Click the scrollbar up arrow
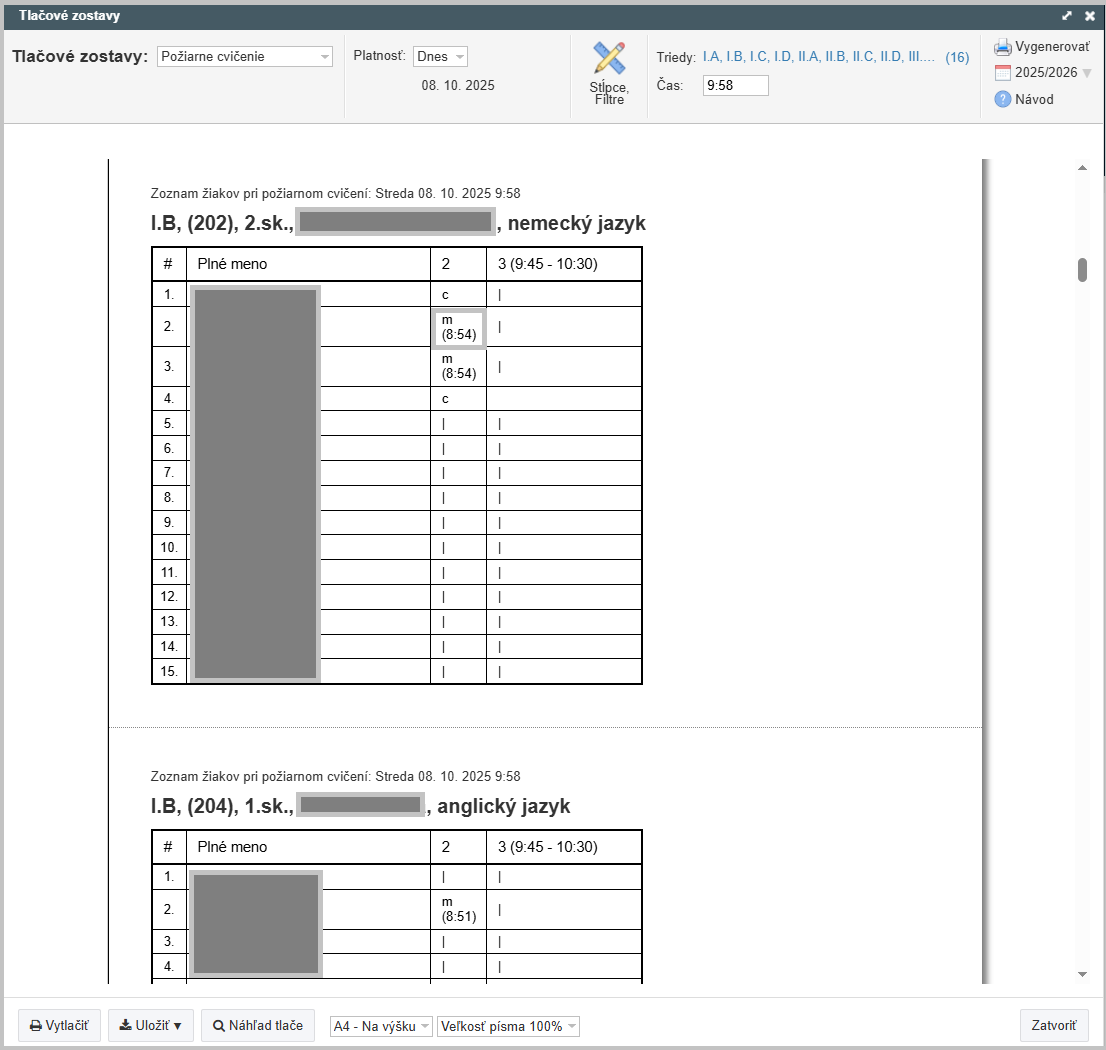The image size is (1106, 1050). [1082, 168]
